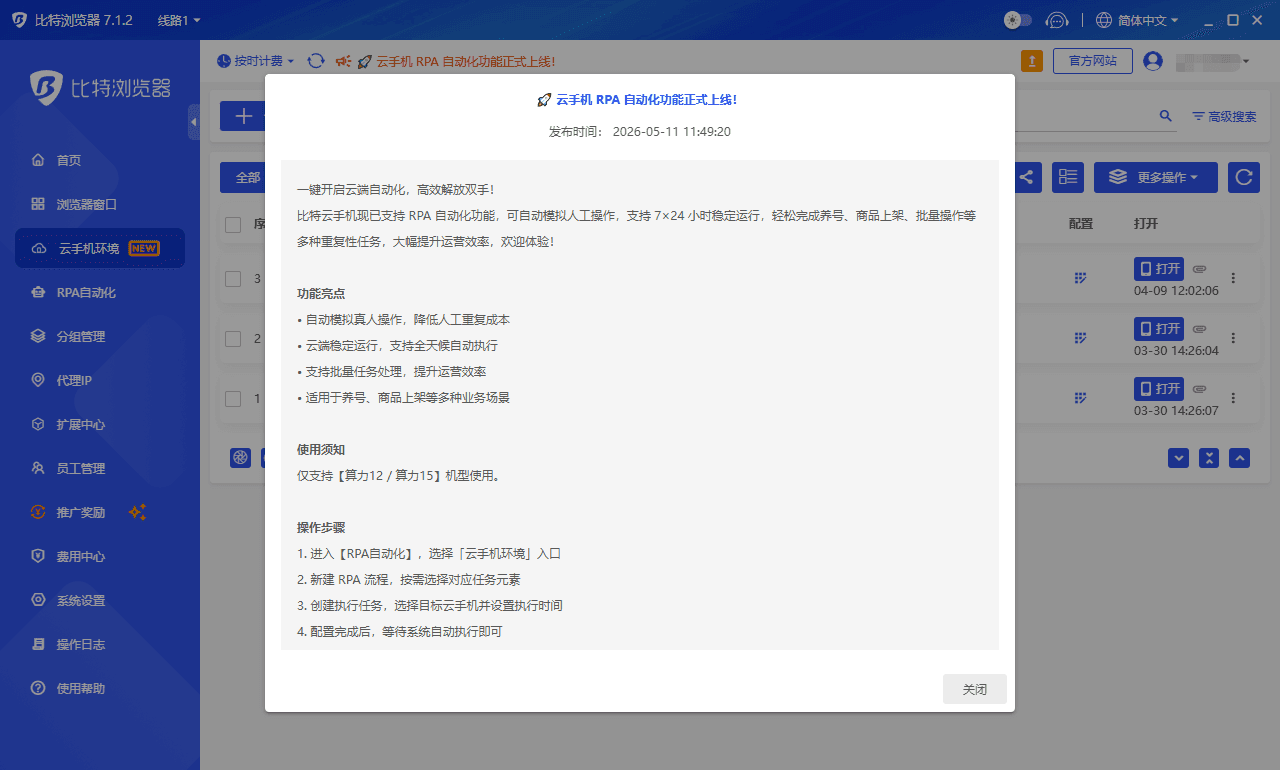Click the home icon beside 首页
This screenshot has width=1280, height=770.
[x=38, y=160]
